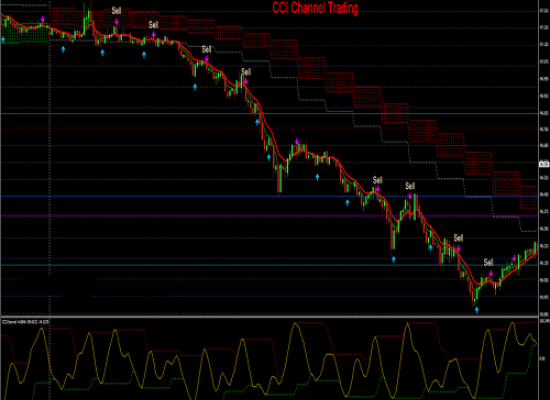Image resolution: width=550 pixels, height=400 pixels.
Task: Select the thick dark blue horizontal line mid-chart
Action: tap(269, 196)
